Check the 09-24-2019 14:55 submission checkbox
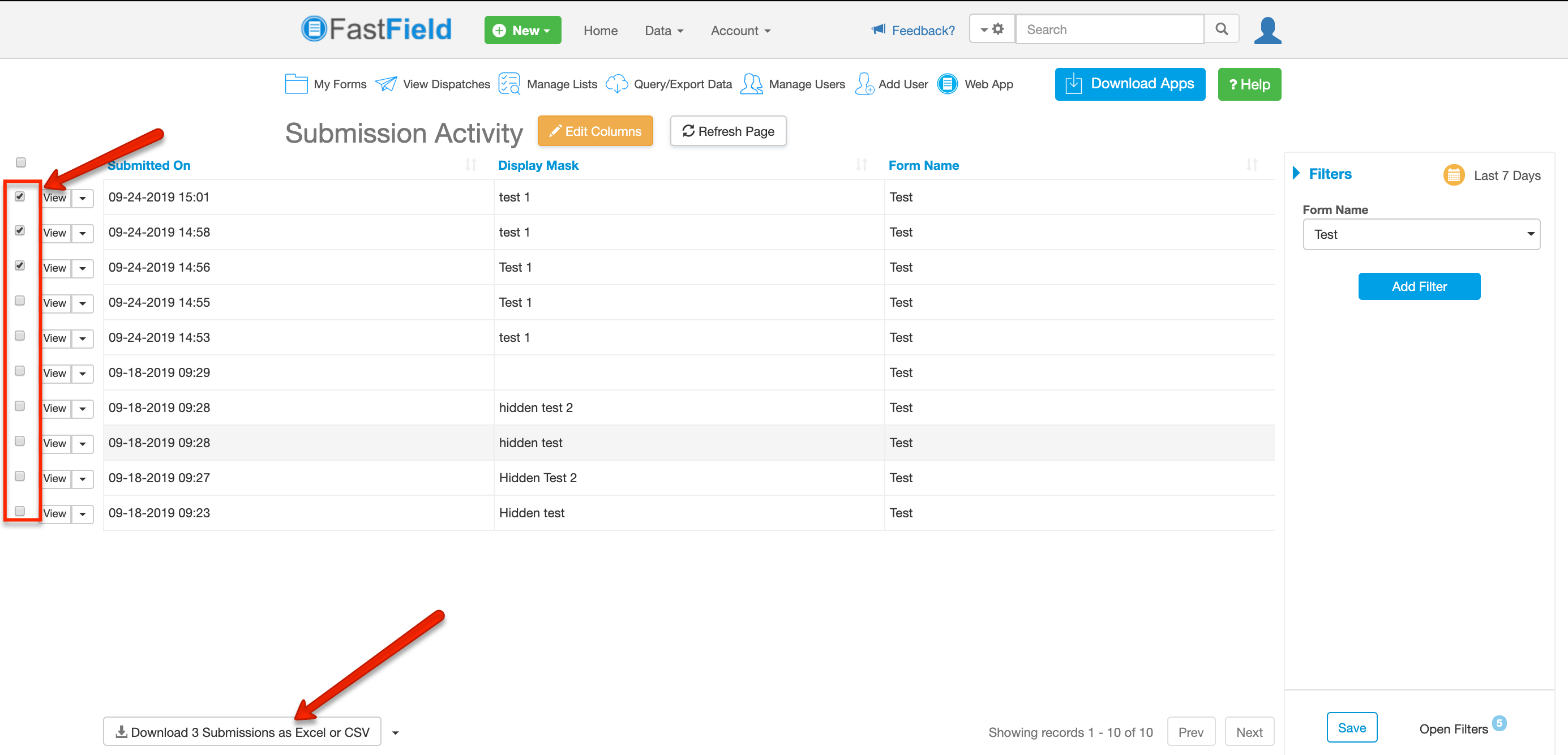Viewport: 1568px width, 755px height. (20, 301)
